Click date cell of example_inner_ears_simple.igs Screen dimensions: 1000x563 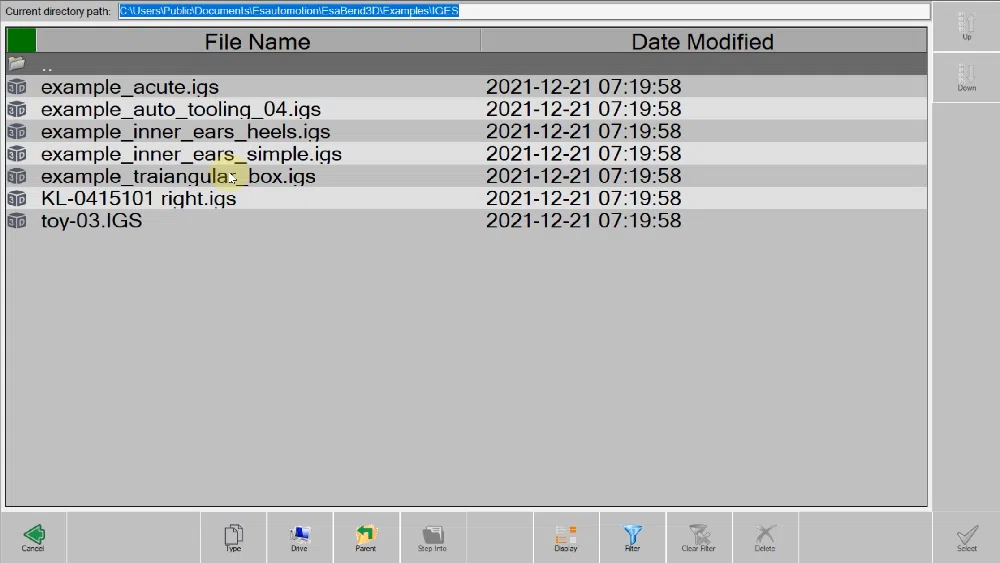[584, 154]
